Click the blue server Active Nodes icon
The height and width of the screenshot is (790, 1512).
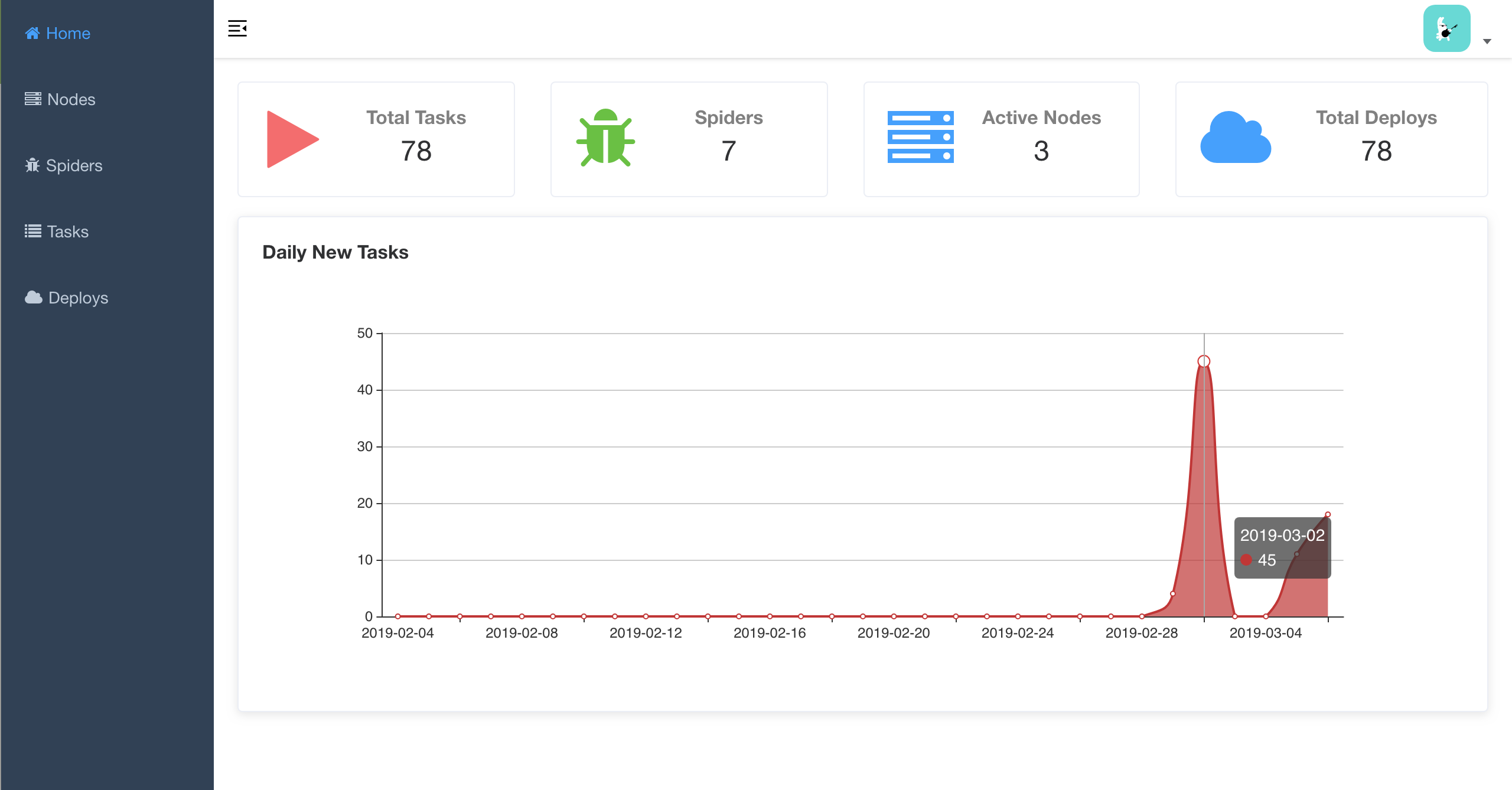(920, 137)
